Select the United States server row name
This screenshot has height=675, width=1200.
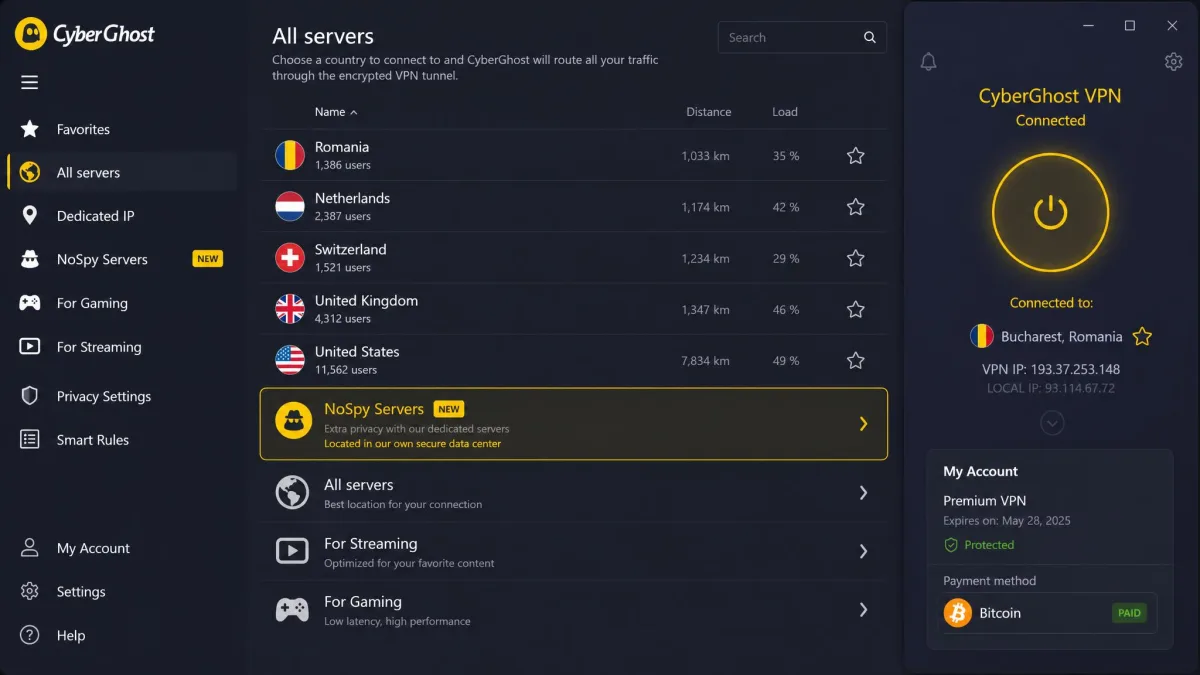357,352
